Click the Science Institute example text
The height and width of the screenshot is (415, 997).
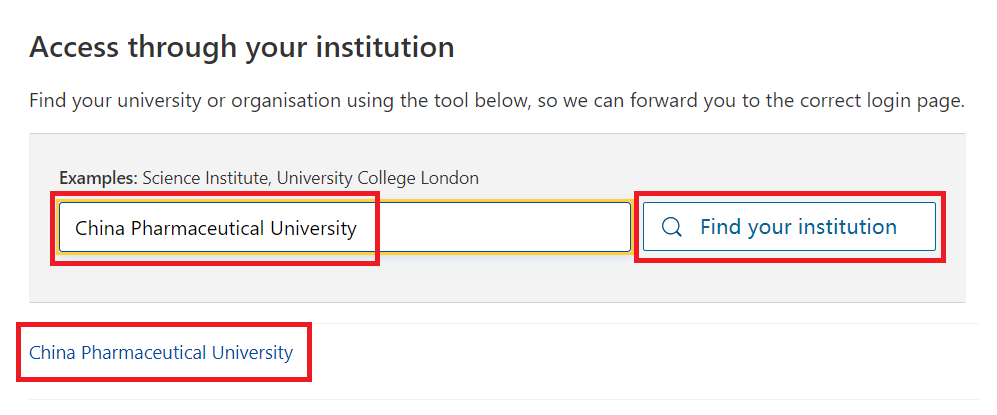coord(204,178)
